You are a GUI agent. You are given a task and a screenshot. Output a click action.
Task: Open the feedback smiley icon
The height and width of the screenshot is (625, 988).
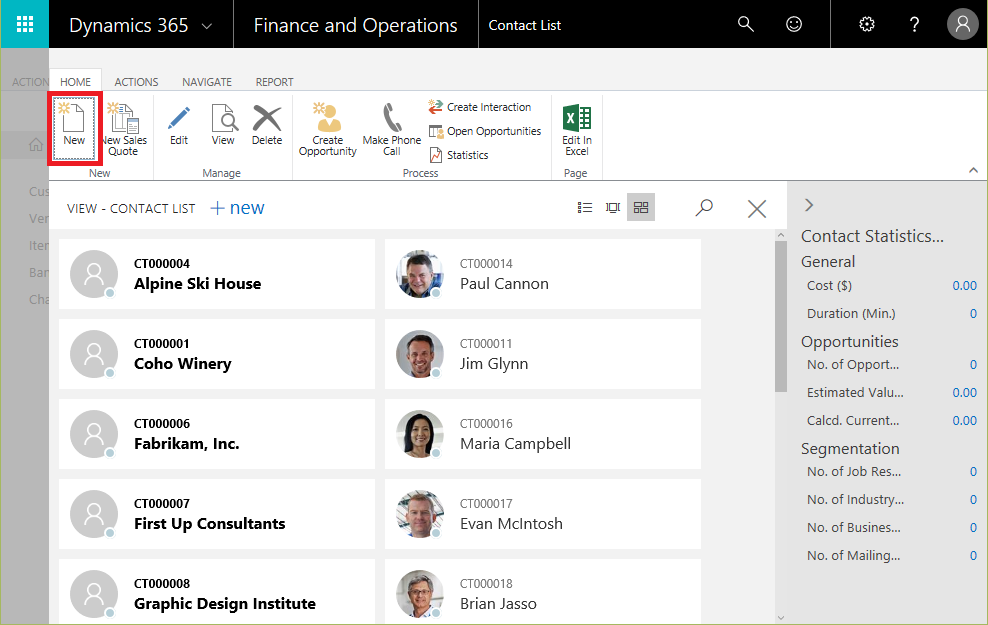[794, 24]
